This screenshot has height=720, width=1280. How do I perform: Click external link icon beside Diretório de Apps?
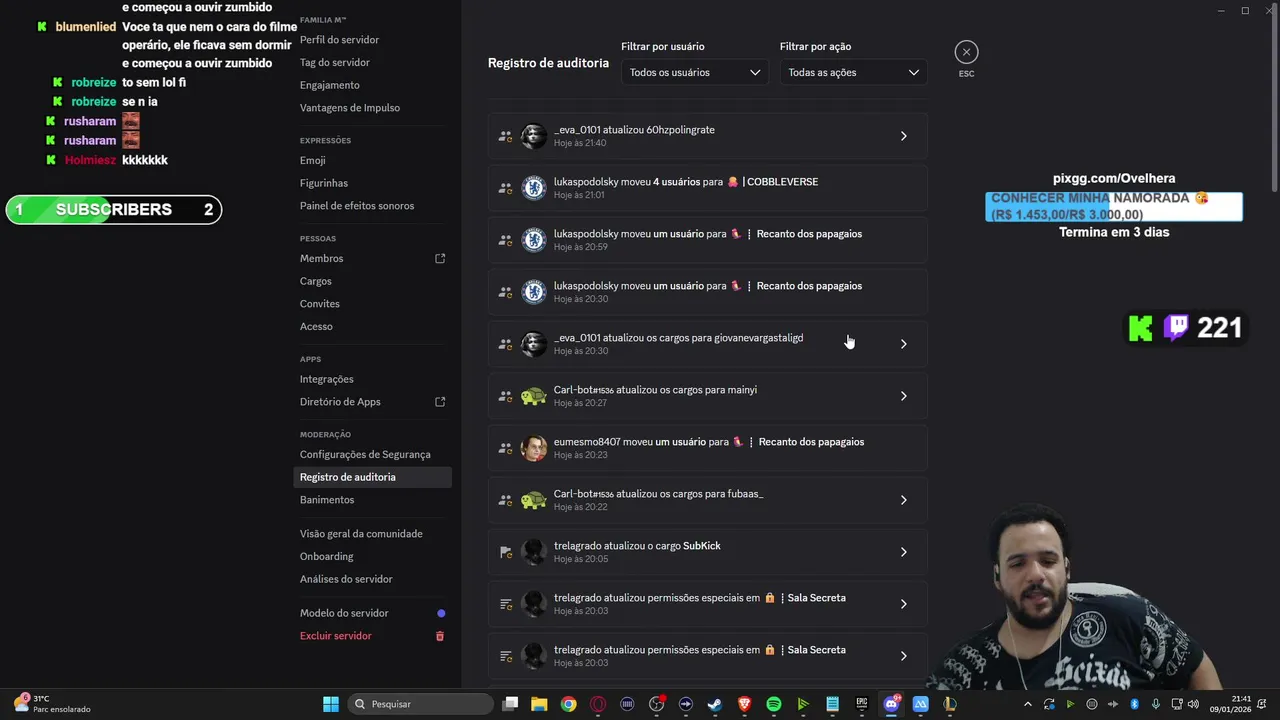pos(440,402)
